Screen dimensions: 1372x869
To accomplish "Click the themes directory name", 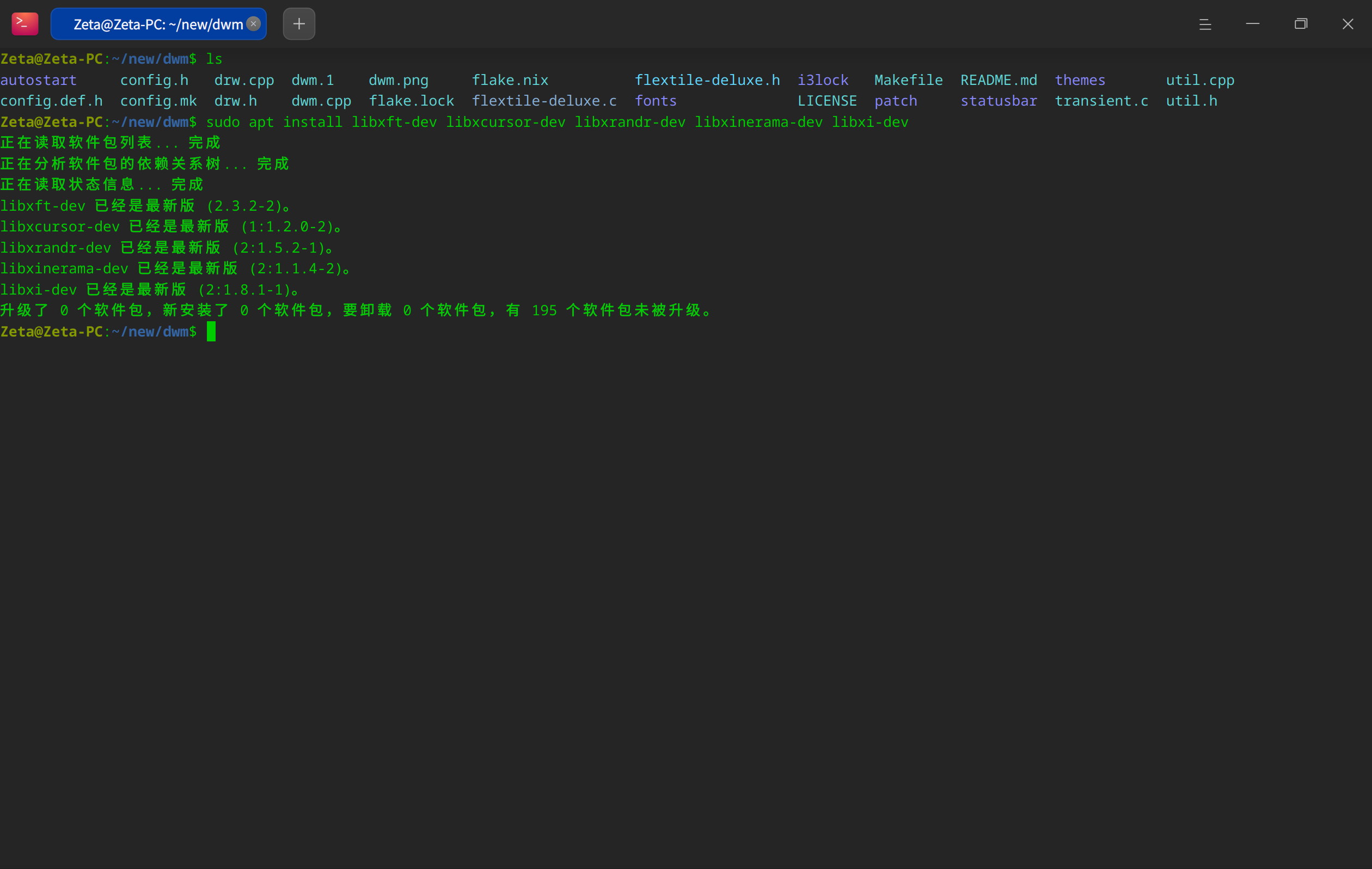I will point(1080,80).
